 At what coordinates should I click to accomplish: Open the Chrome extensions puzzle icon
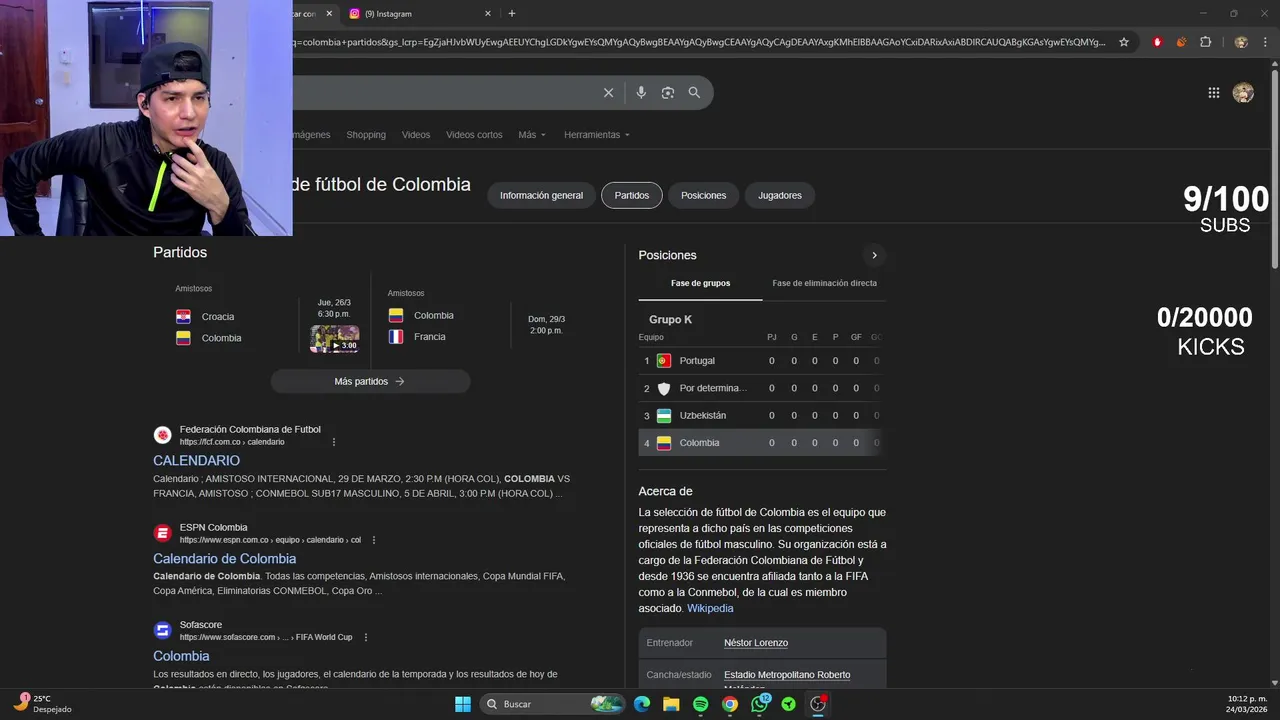point(1205,42)
